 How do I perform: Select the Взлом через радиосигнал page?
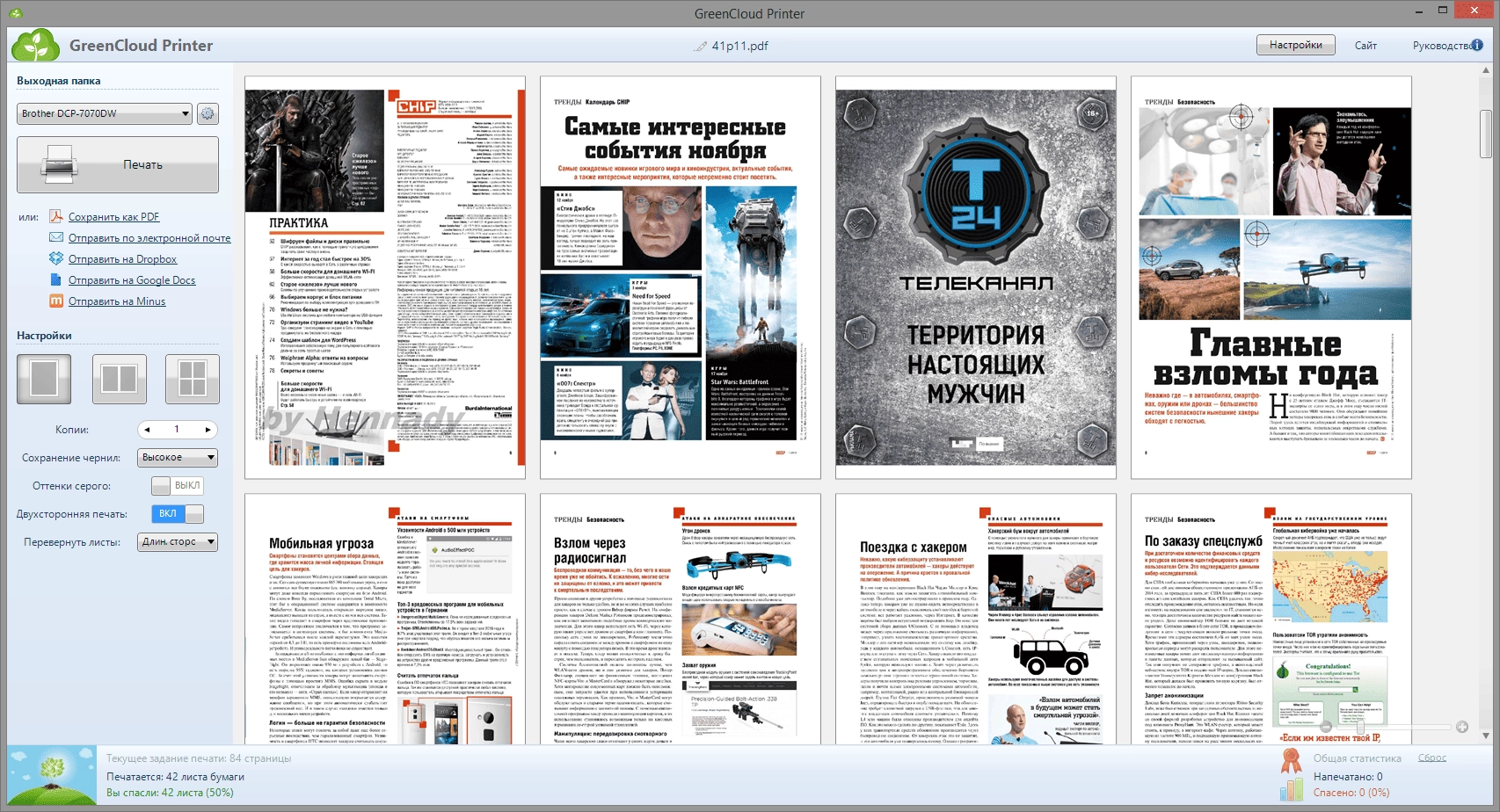pyautogui.click(x=681, y=620)
